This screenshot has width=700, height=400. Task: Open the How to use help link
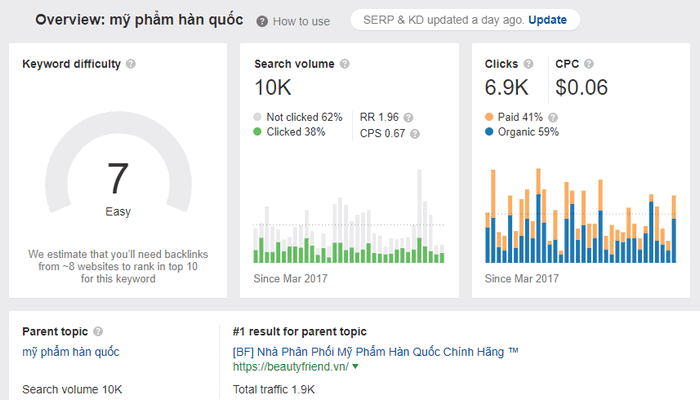coord(301,21)
